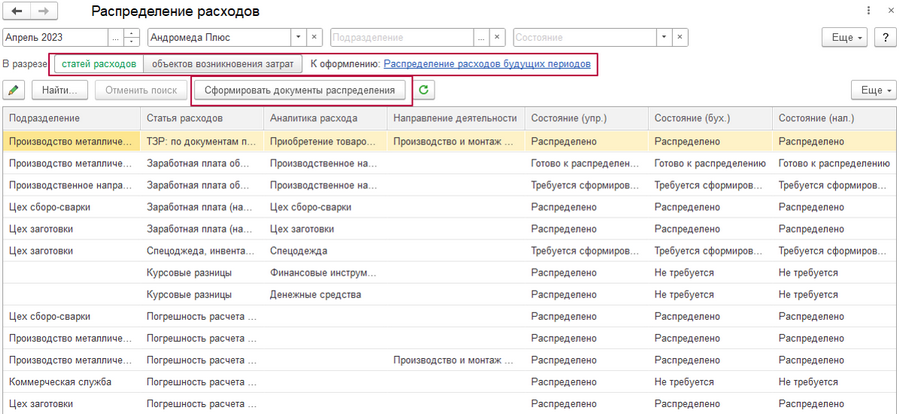
Task: Select the Спецодежда analytics cell
Action: click(x=325, y=251)
